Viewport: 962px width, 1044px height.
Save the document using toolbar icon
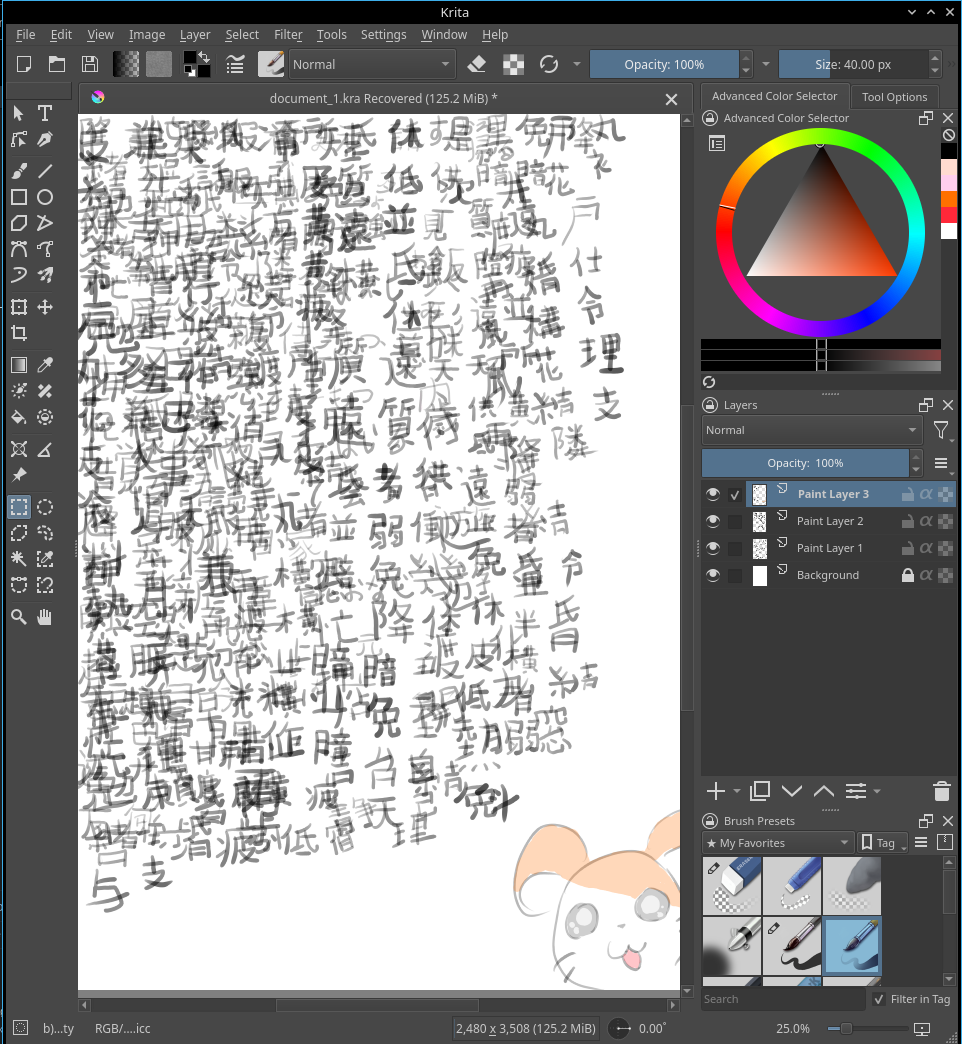point(90,64)
